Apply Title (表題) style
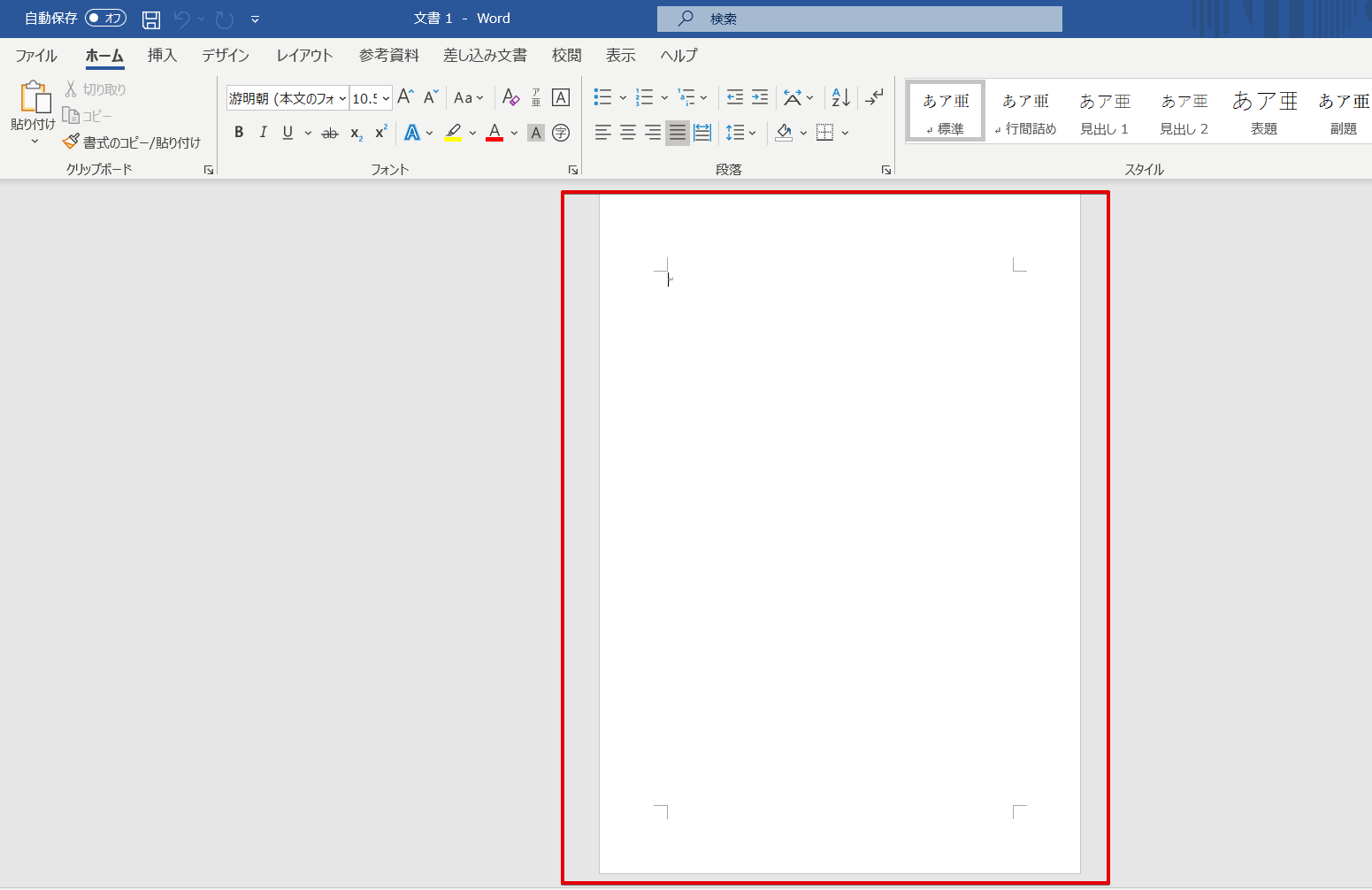 pos(1264,111)
